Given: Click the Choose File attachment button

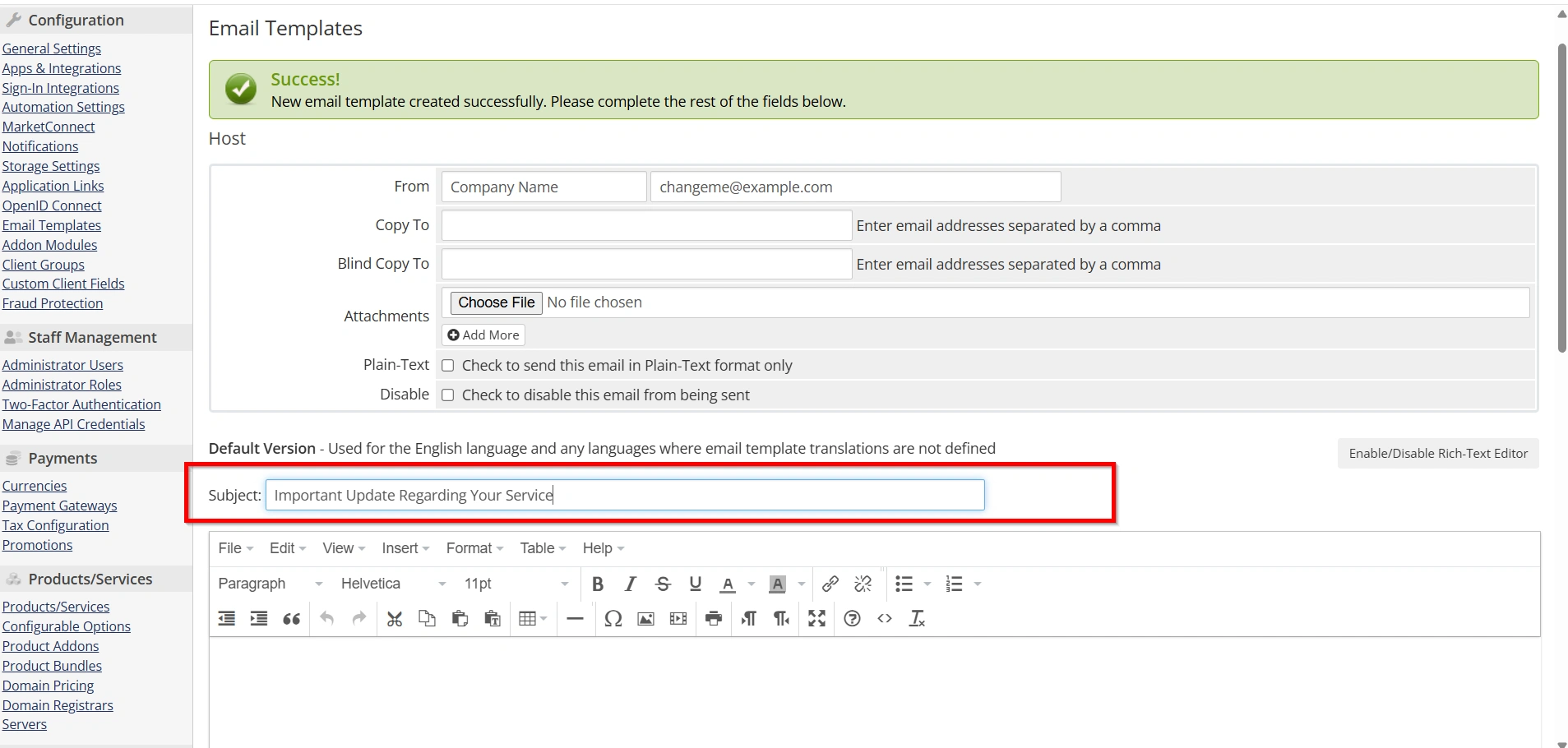Looking at the screenshot, I should [497, 302].
